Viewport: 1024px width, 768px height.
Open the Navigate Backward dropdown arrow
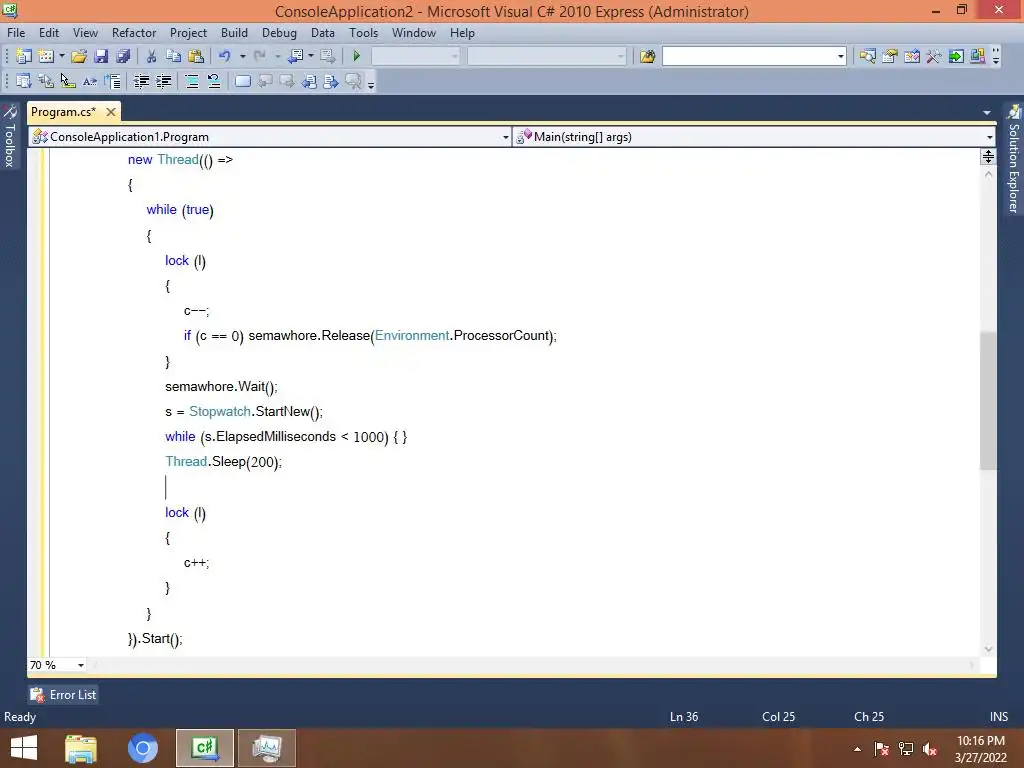click(x=311, y=56)
